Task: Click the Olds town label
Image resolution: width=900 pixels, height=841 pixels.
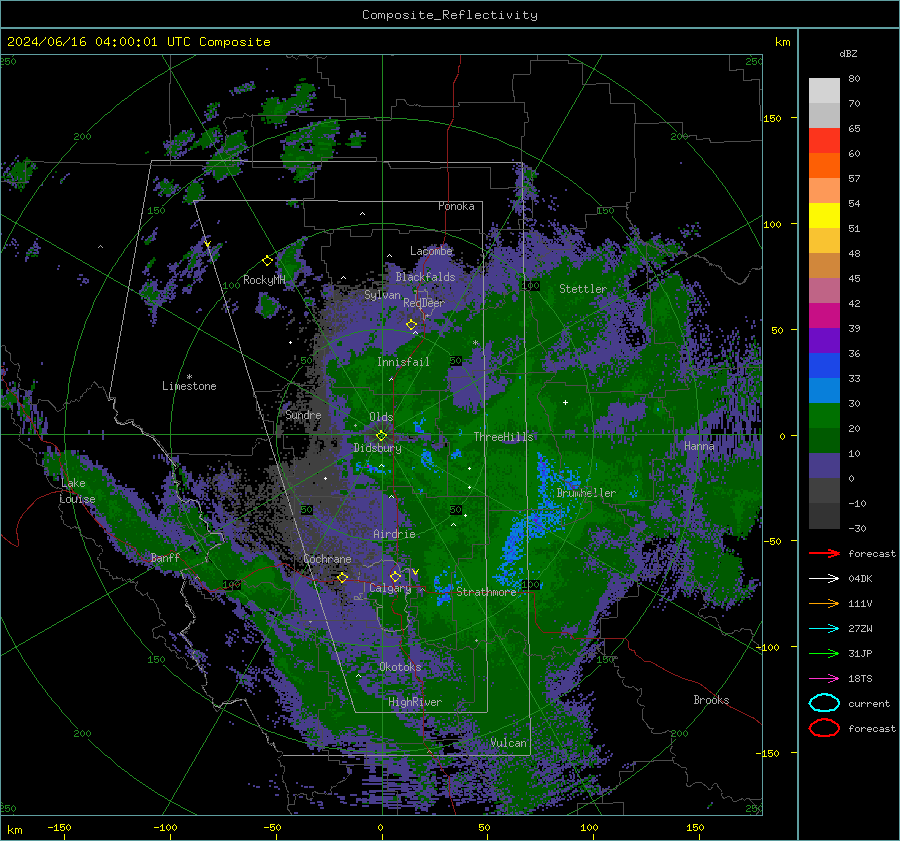Action: (x=381, y=417)
